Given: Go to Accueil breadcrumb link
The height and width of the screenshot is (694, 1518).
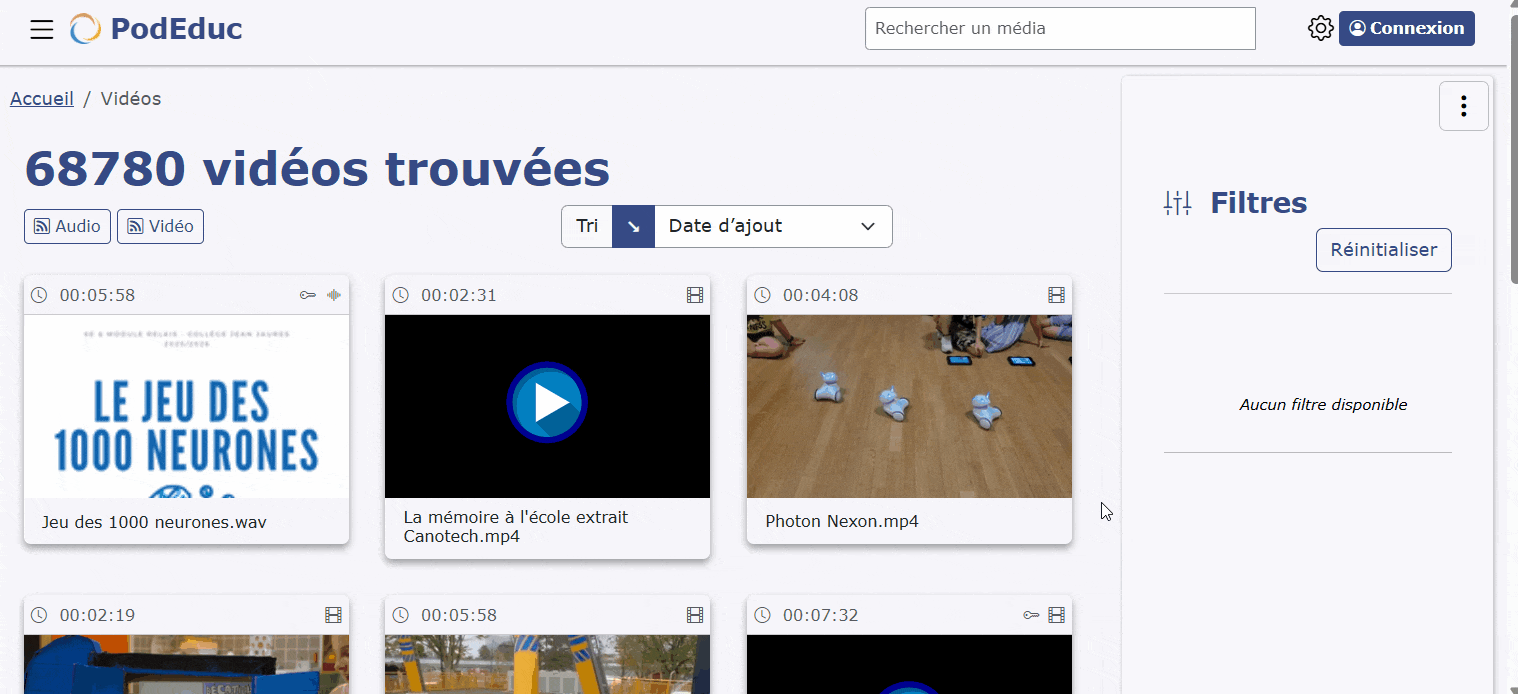Looking at the screenshot, I should [42, 99].
